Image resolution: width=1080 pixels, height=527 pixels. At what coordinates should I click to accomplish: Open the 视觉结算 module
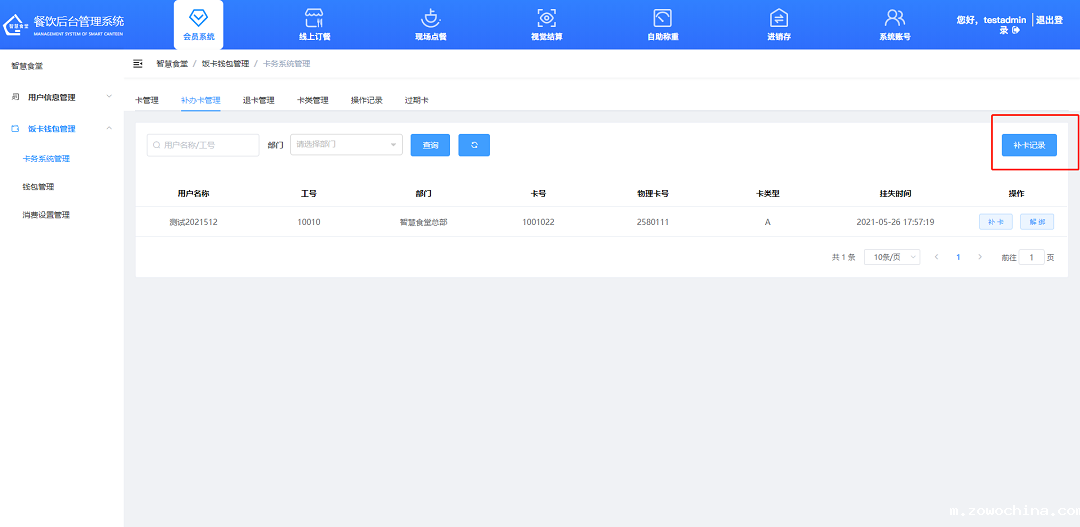546,24
